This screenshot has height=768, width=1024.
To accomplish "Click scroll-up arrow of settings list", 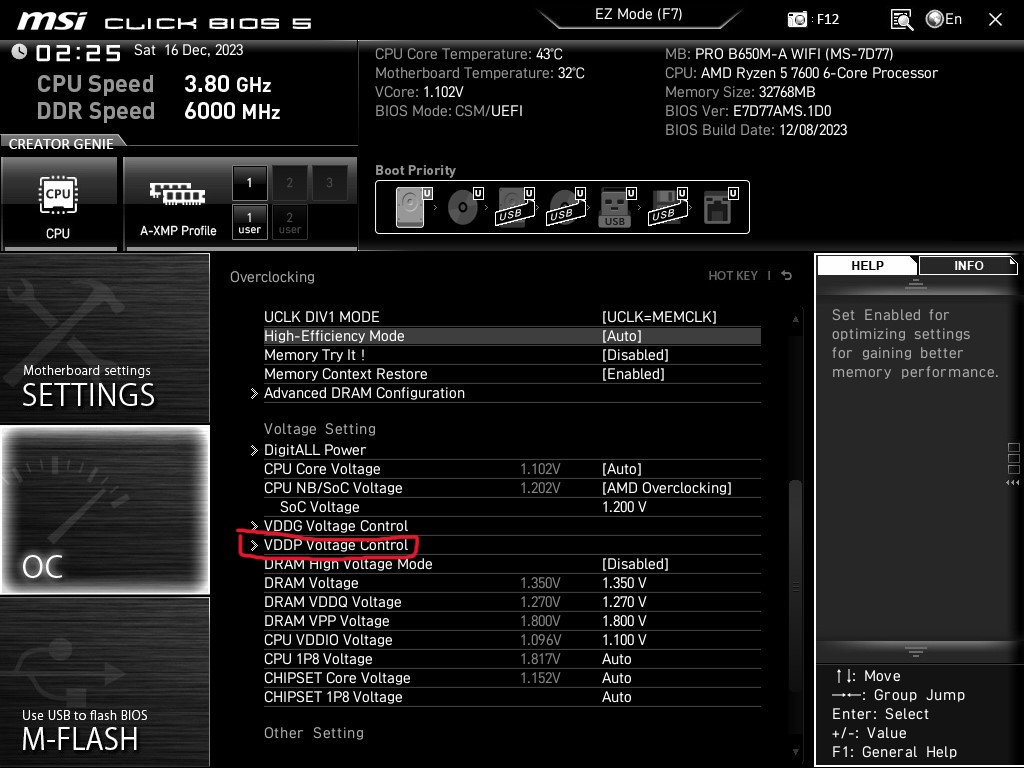I will click(x=795, y=319).
